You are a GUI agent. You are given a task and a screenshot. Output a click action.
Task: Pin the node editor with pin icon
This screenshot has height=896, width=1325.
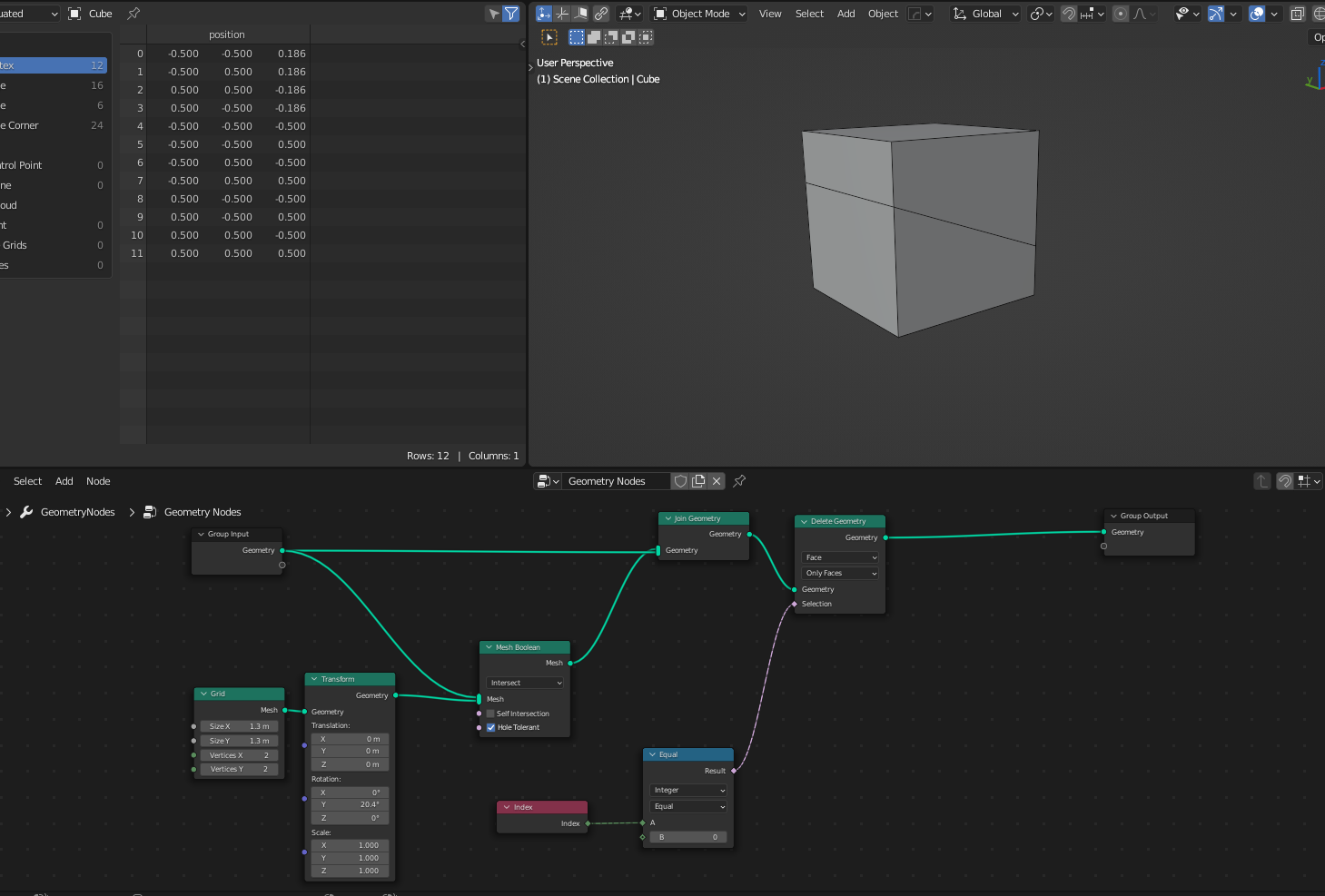pos(739,481)
